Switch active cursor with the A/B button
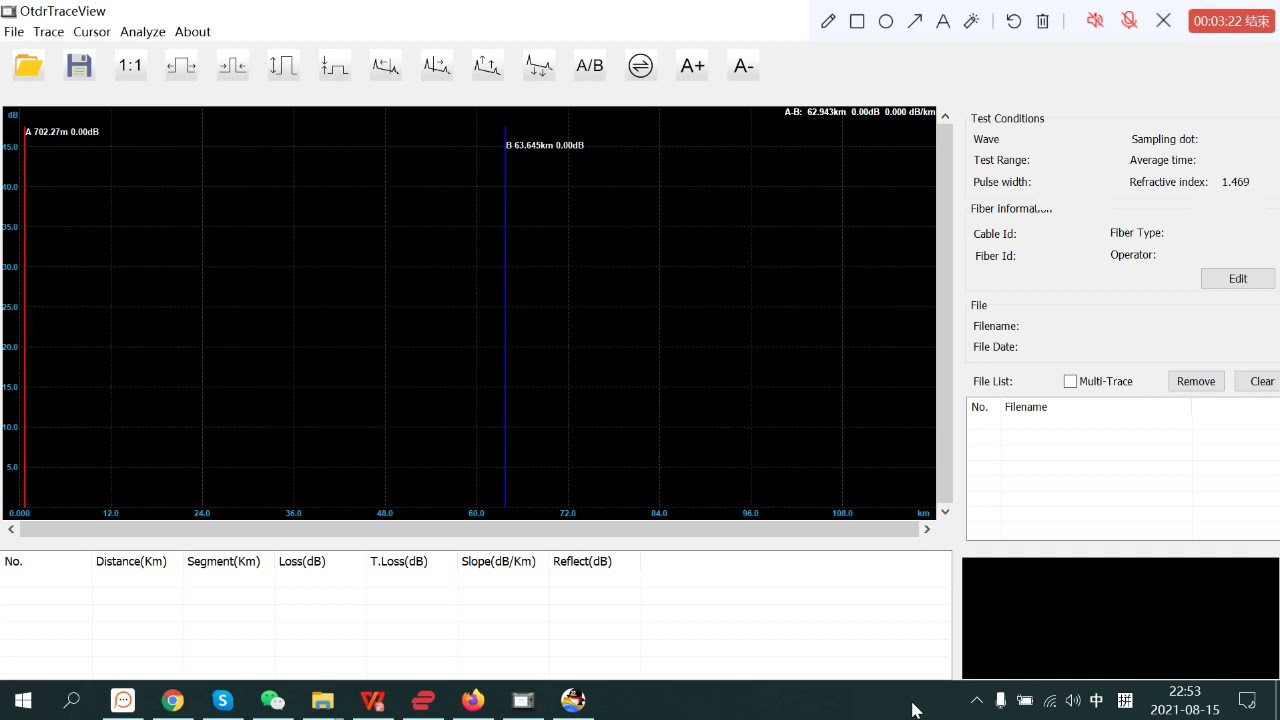The height and width of the screenshot is (720, 1280). click(590, 66)
